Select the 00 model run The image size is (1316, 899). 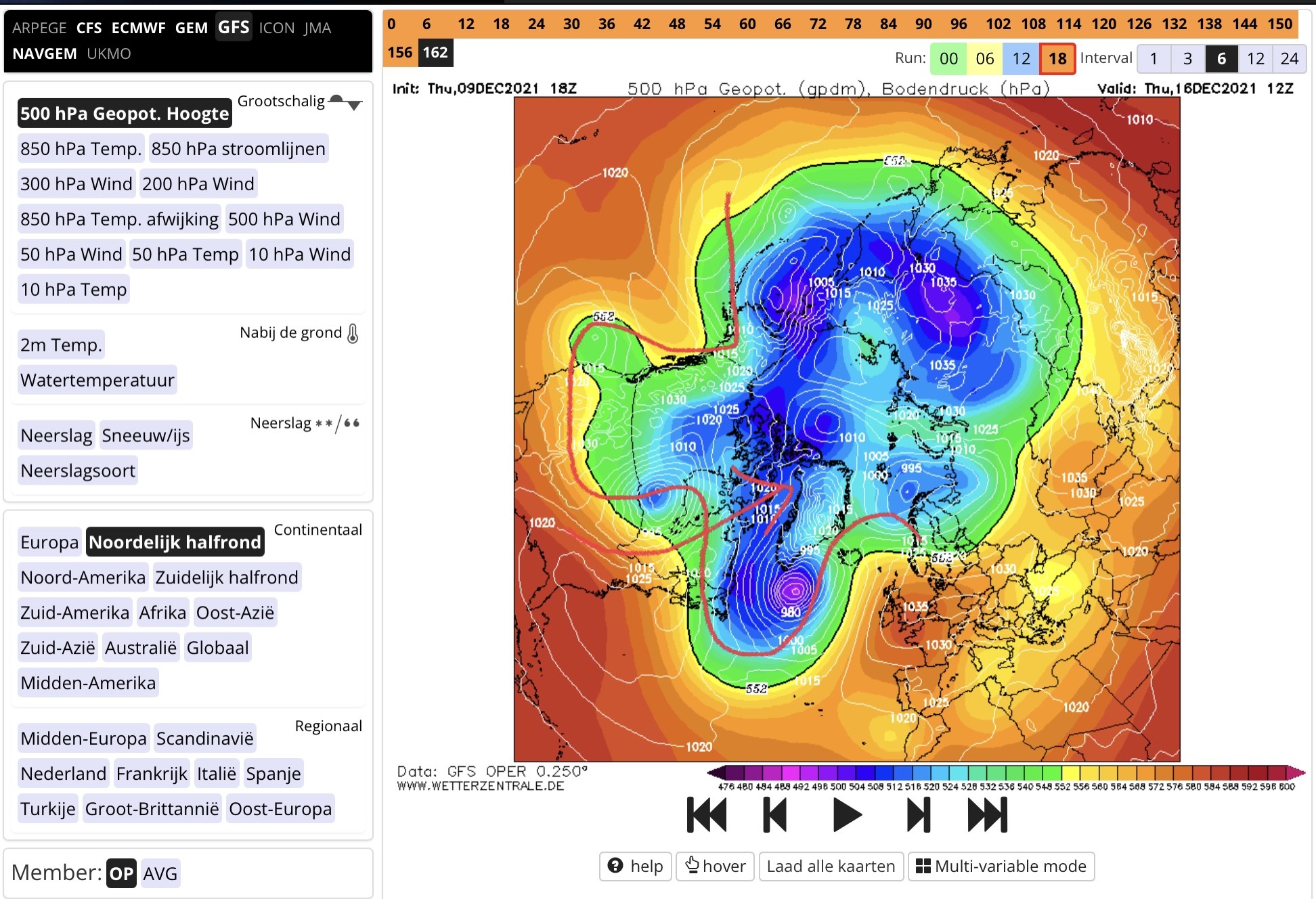948,59
